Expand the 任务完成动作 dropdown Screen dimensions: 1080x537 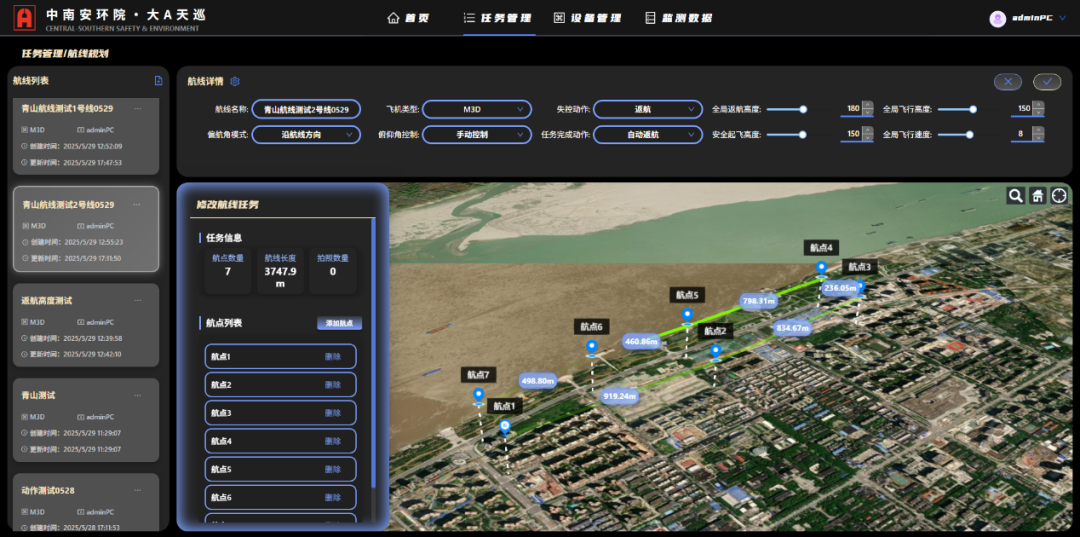[647, 134]
